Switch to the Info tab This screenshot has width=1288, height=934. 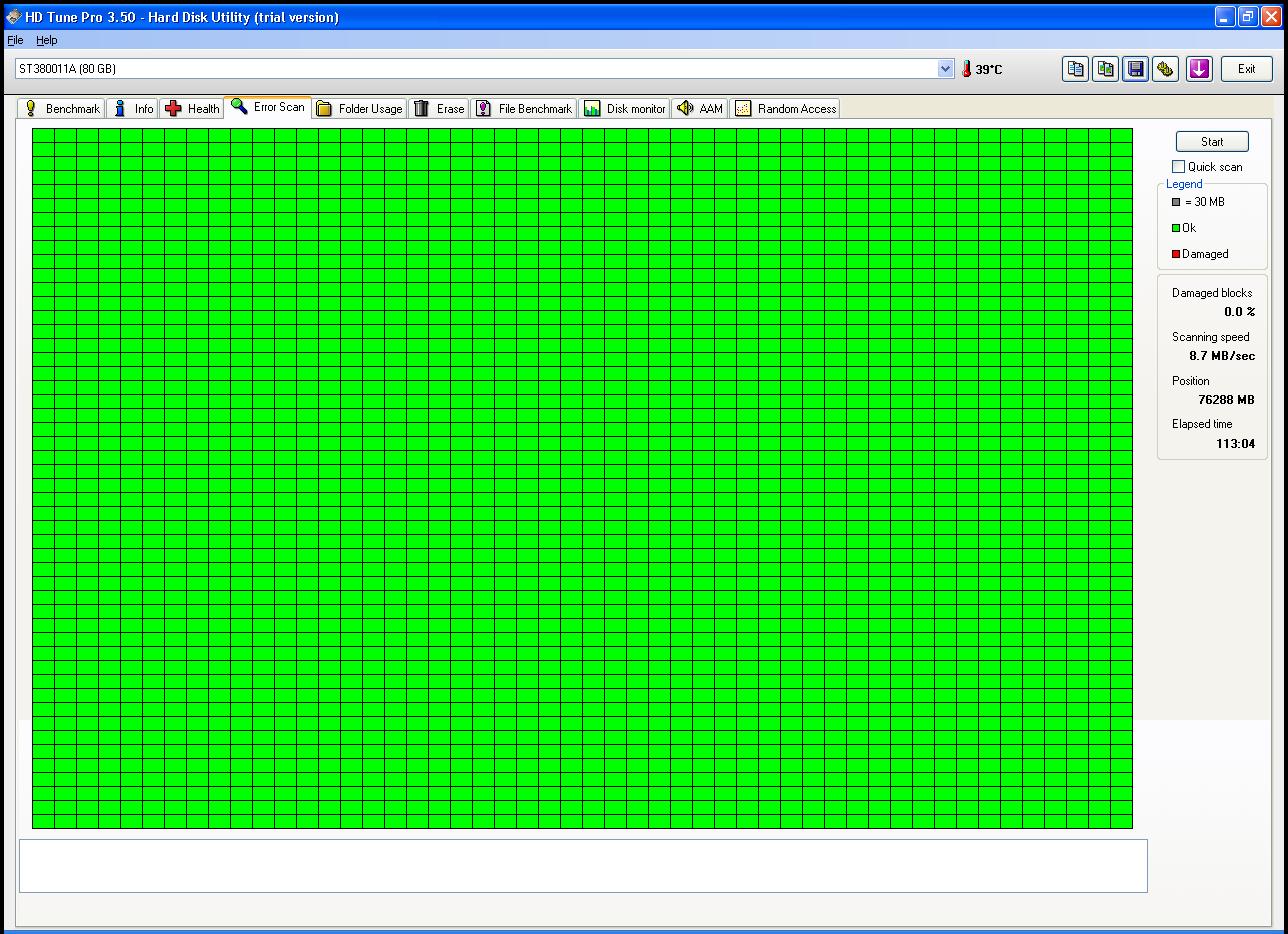[x=133, y=109]
